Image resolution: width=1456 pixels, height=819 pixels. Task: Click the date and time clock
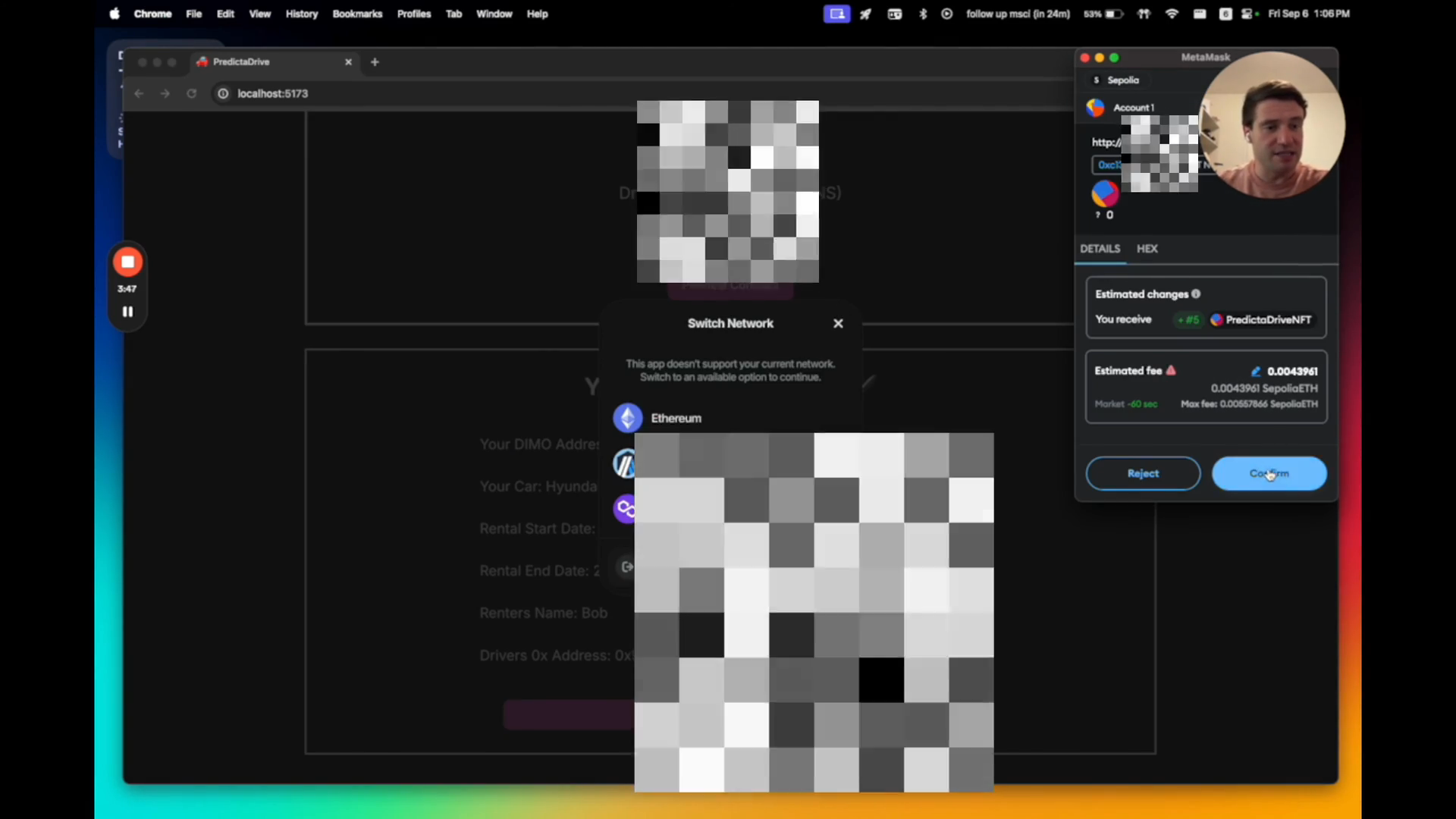tap(1309, 14)
